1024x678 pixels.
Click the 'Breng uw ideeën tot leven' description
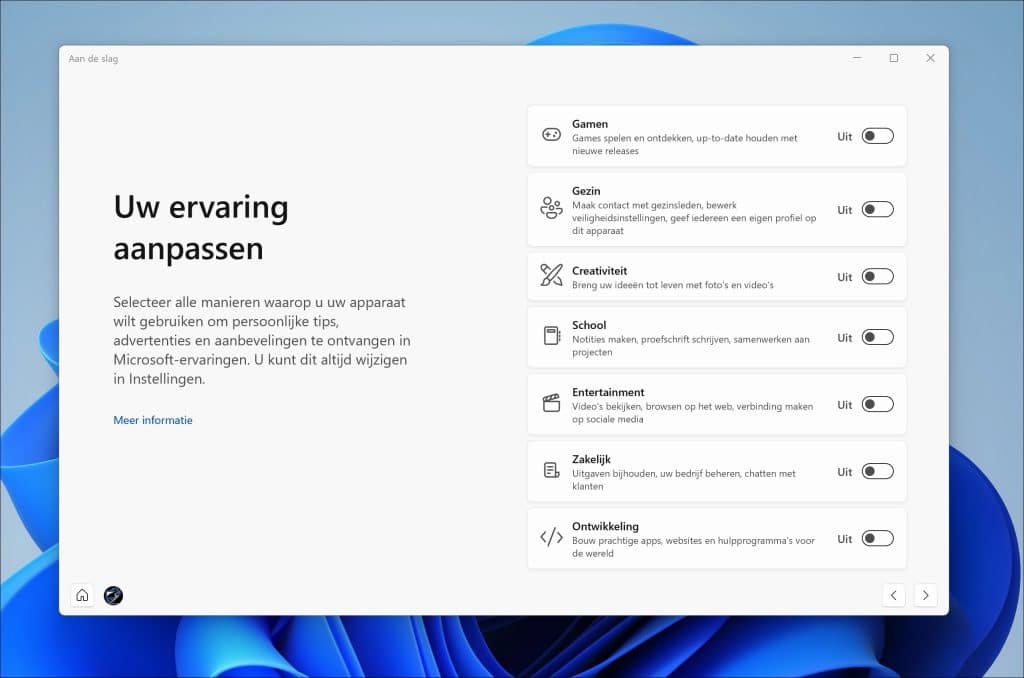[673, 285]
